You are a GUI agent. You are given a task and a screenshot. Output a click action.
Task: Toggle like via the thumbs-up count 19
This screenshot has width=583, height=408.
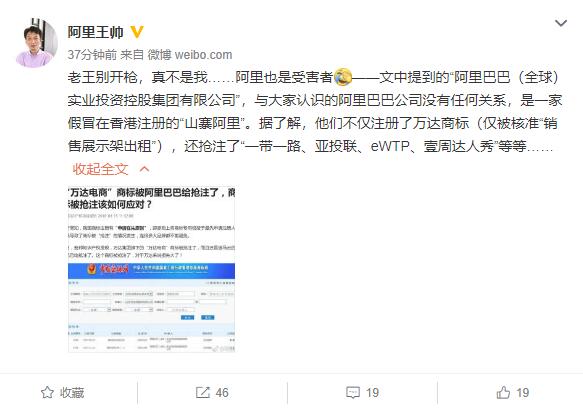click(x=522, y=392)
